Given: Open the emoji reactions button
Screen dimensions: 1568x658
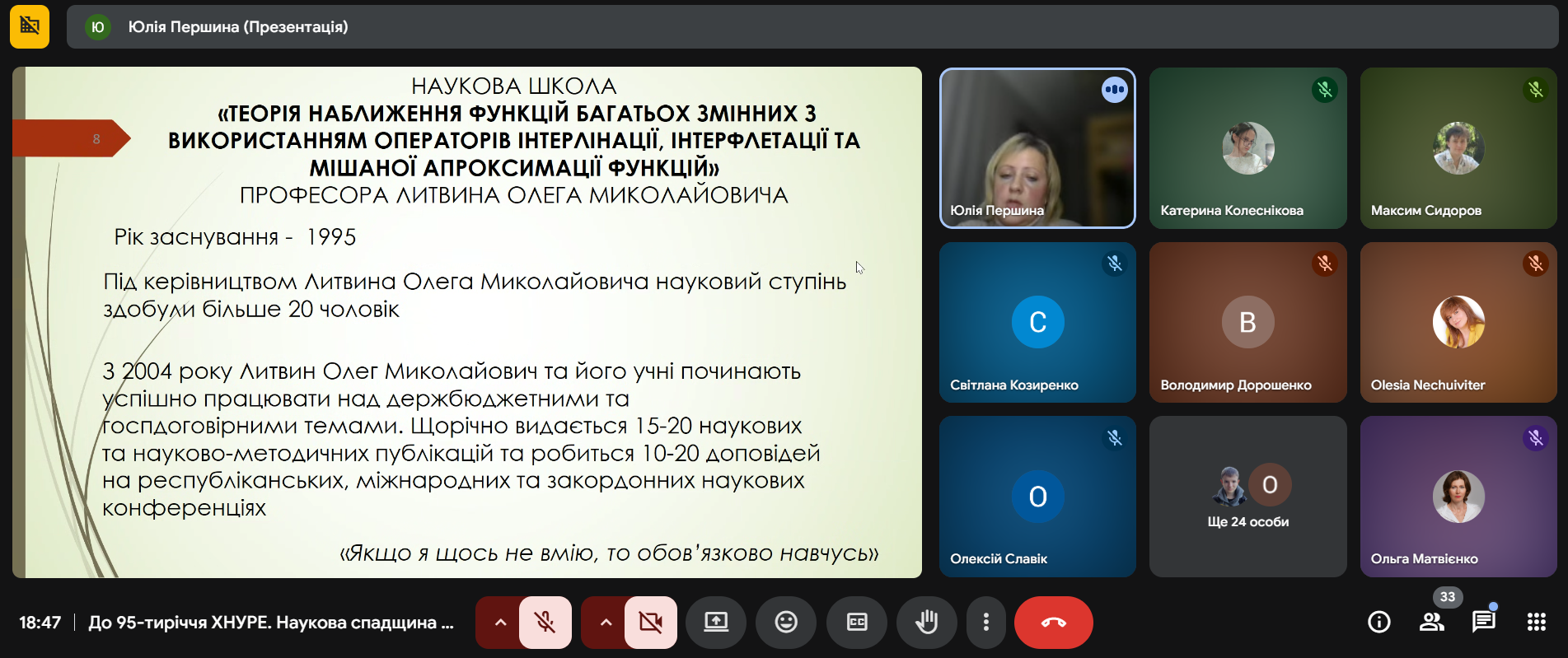Looking at the screenshot, I should [x=786, y=622].
